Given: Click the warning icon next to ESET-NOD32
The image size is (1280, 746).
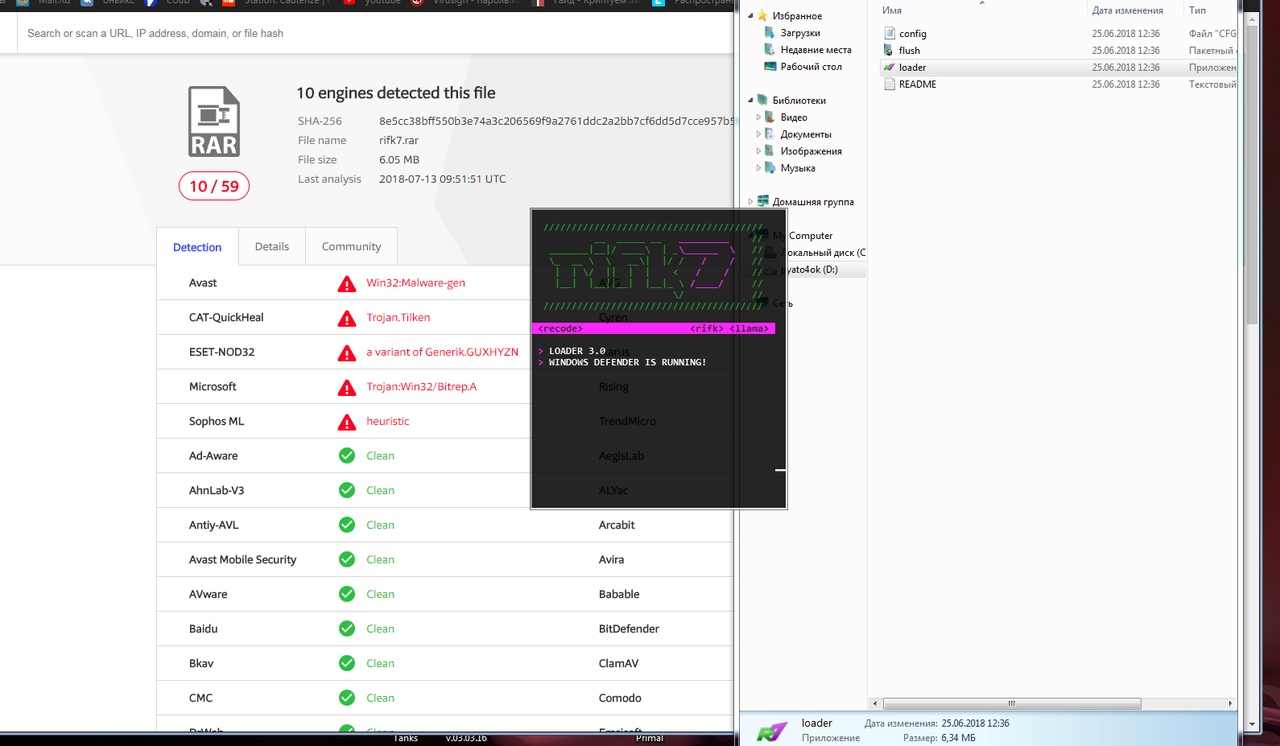Looking at the screenshot, I should click(347, 353).
